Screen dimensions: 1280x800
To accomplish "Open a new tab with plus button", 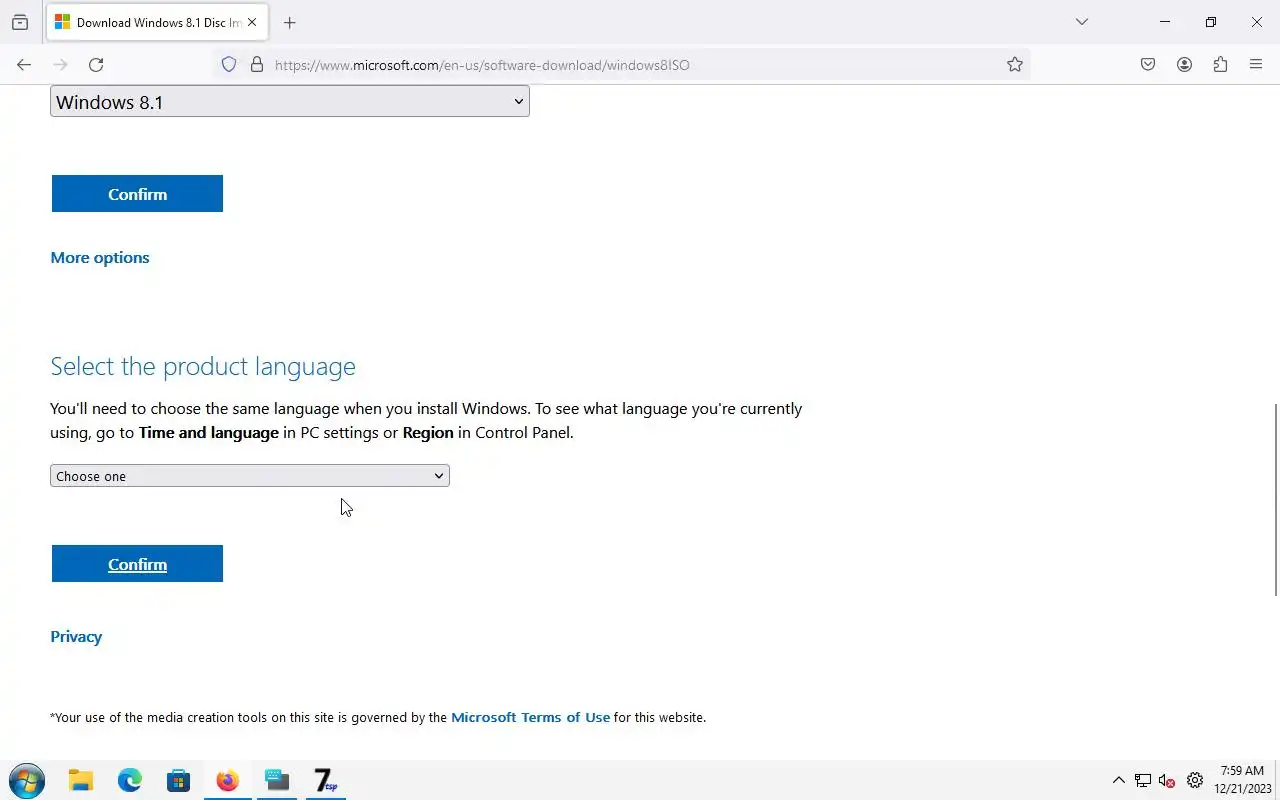I will click(x=289, y=22).
